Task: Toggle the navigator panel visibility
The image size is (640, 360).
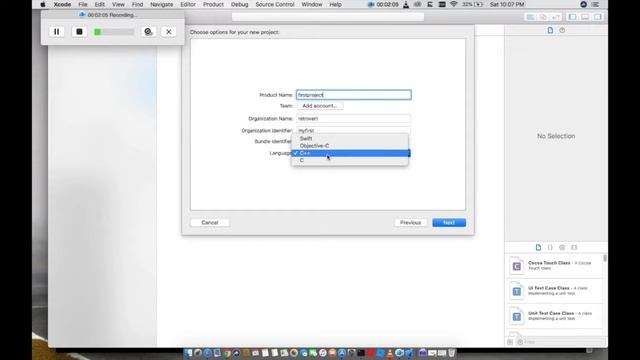Action: pos(572,17)
